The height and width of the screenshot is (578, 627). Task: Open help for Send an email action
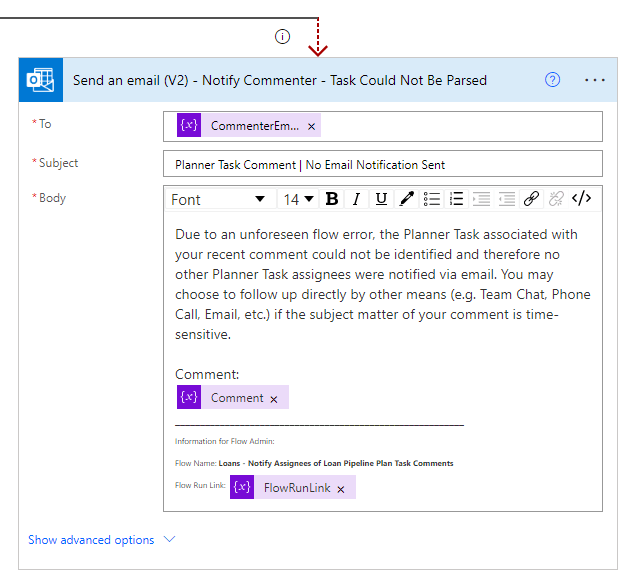coord(552,80)
